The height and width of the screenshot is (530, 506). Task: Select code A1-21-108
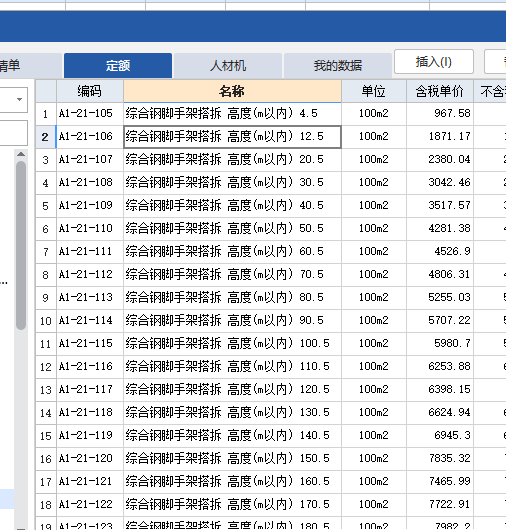pos(86,182)
